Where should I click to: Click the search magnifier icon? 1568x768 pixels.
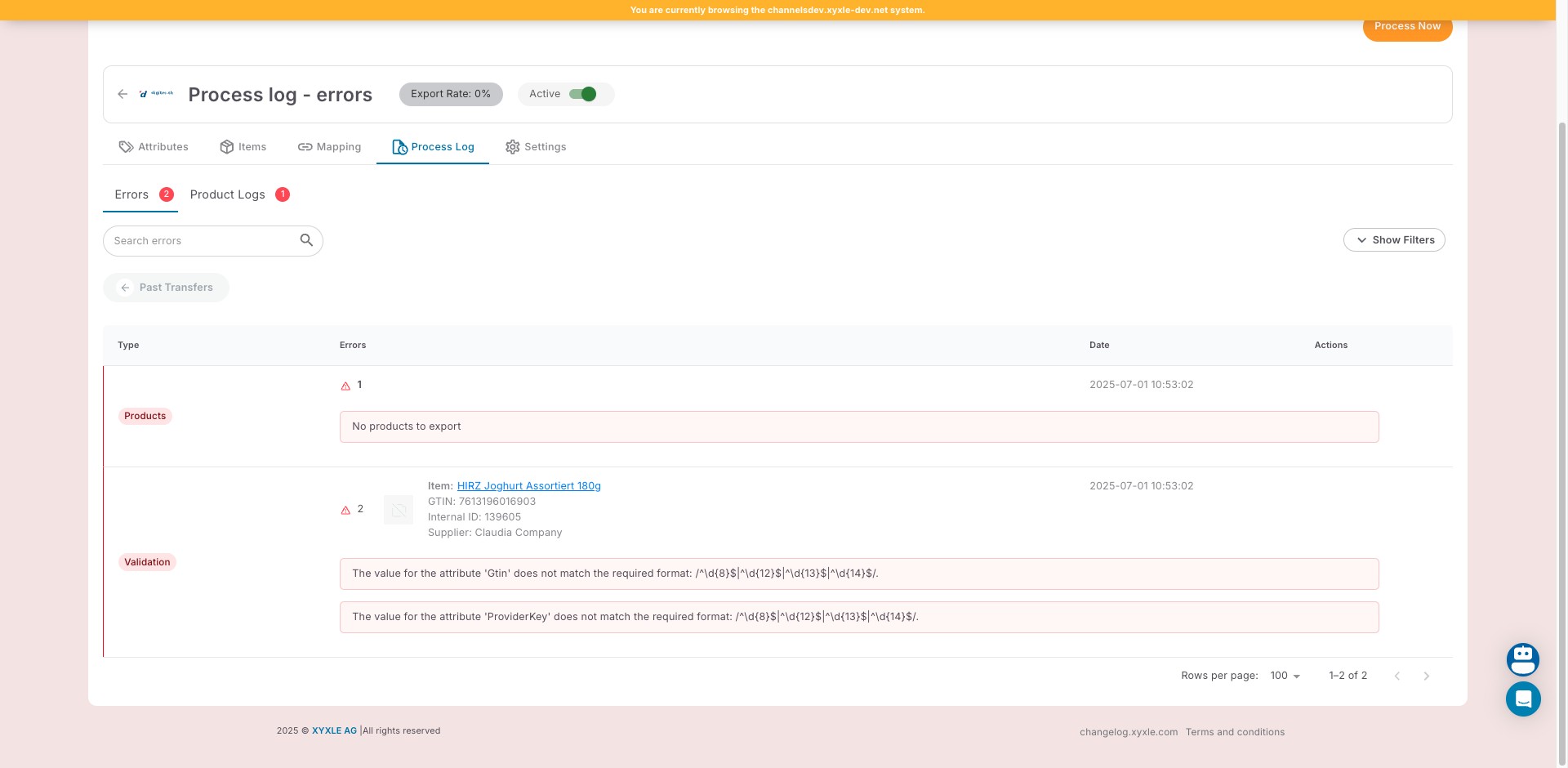pyautogui.click(x=306, y=240)
